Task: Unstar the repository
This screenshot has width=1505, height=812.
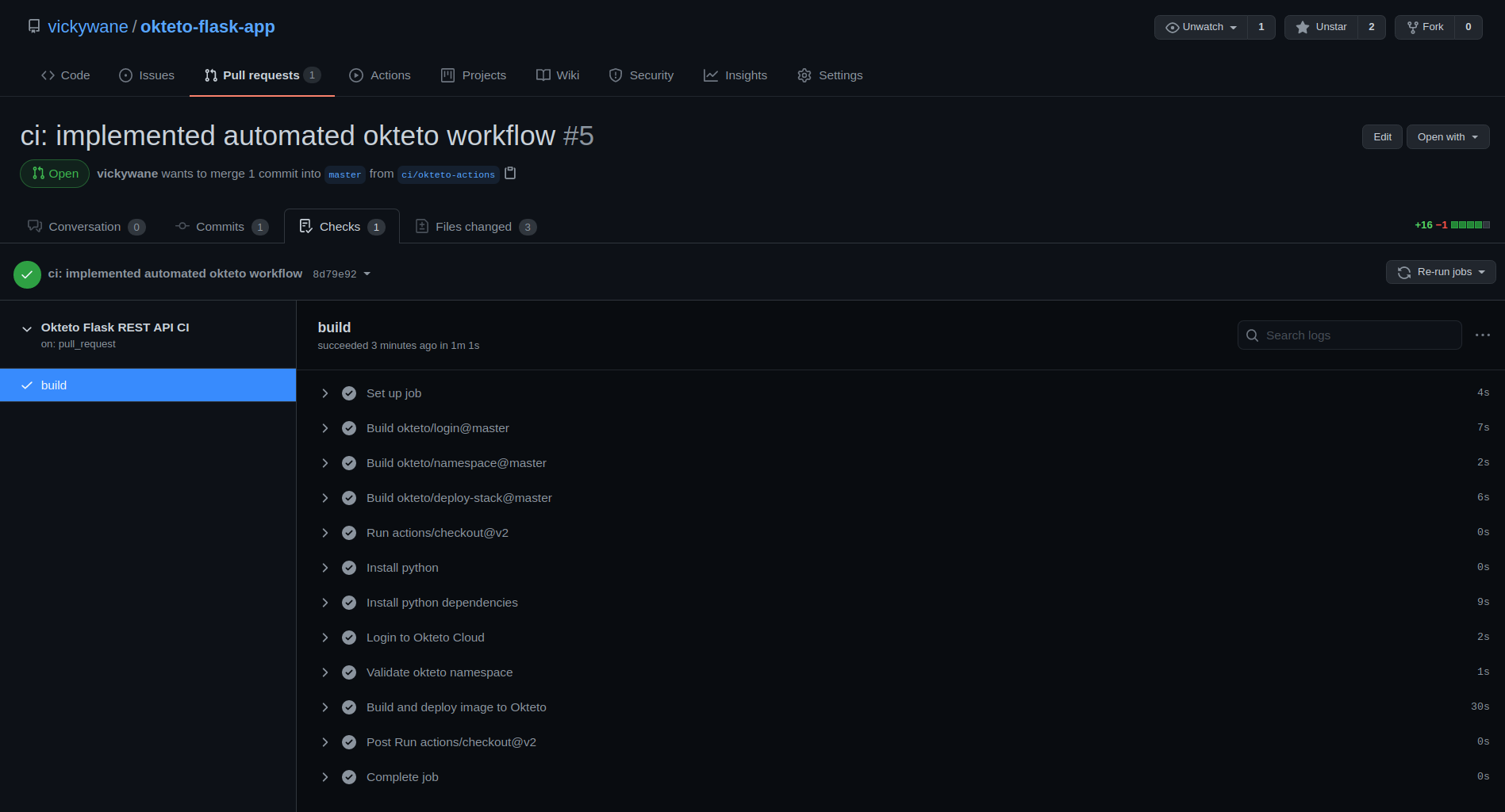Action: click(1321, 27)
